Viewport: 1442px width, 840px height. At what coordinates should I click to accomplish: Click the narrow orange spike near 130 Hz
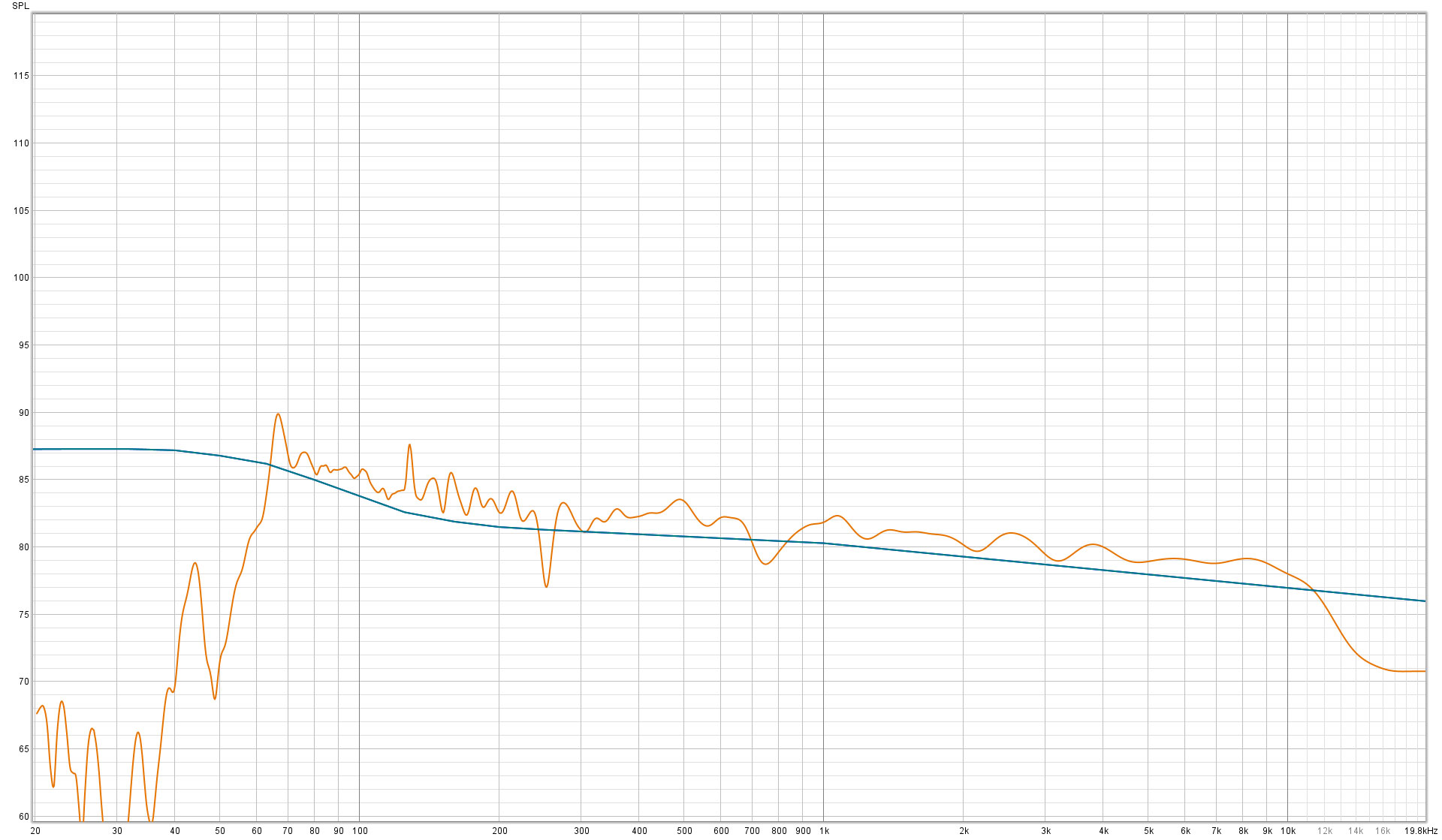409,446
